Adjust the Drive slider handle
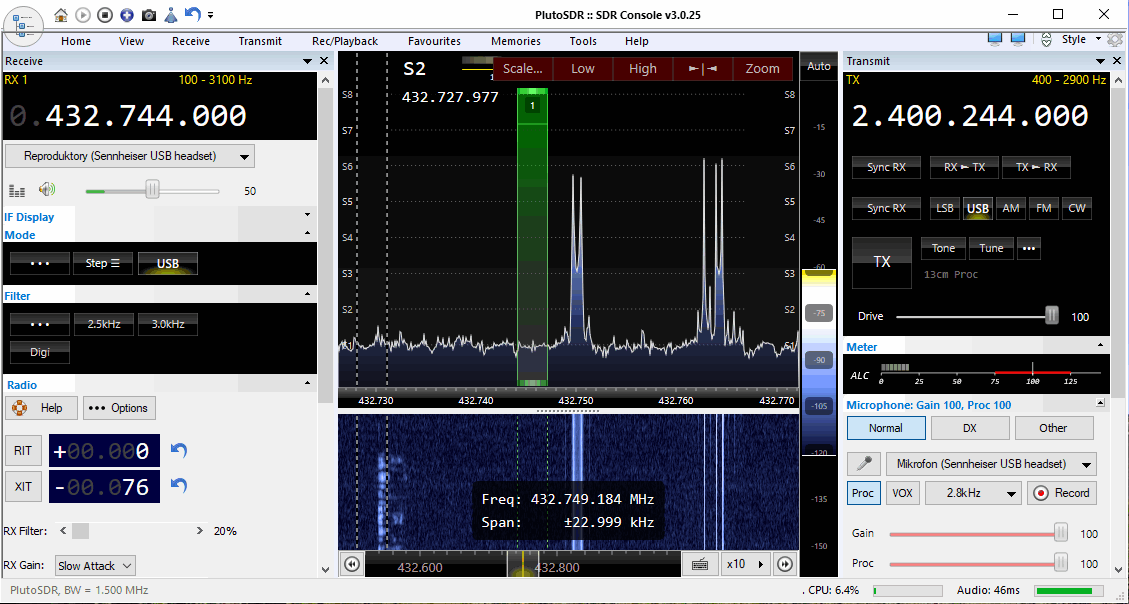Image resolution: width=1129 pixels, height=604 pixels. [1051, 316]
